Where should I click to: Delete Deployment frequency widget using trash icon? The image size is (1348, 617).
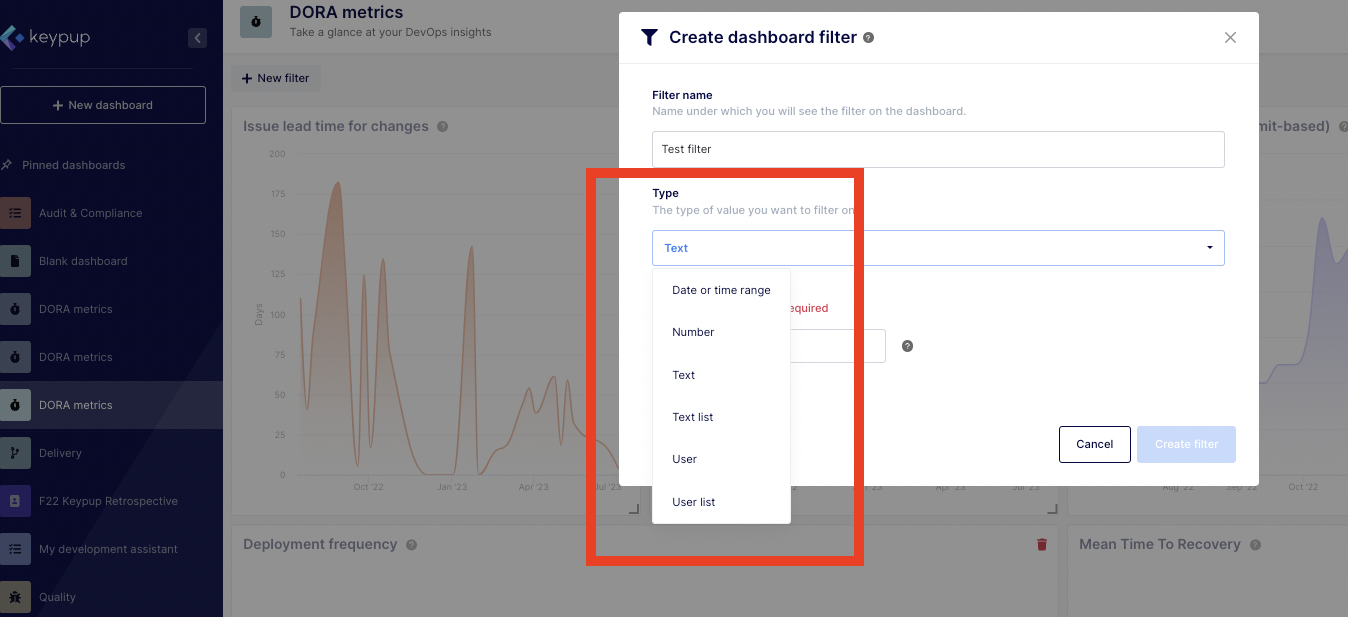[x=1041, y=544]
